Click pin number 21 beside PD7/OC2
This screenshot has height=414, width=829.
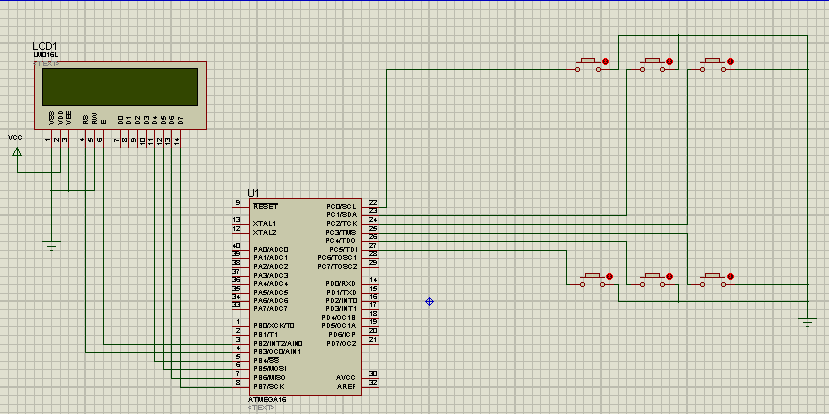tap(373, 339)
